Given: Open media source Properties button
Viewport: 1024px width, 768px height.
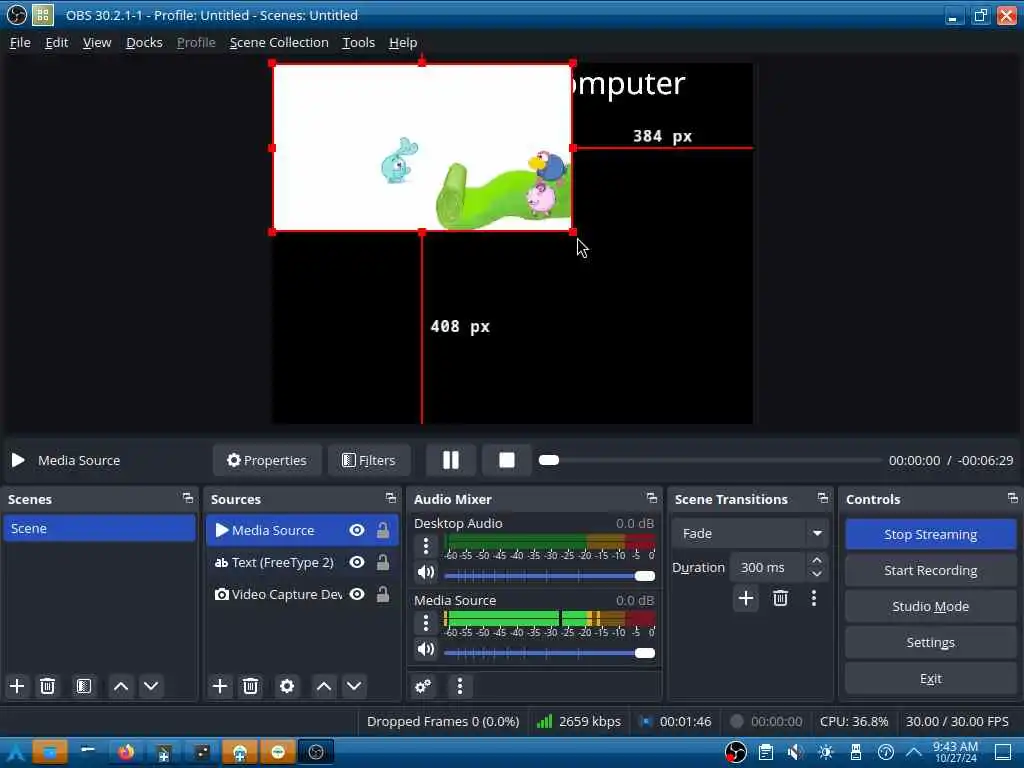Looking at the screenshot, I should tap(266, 460).
